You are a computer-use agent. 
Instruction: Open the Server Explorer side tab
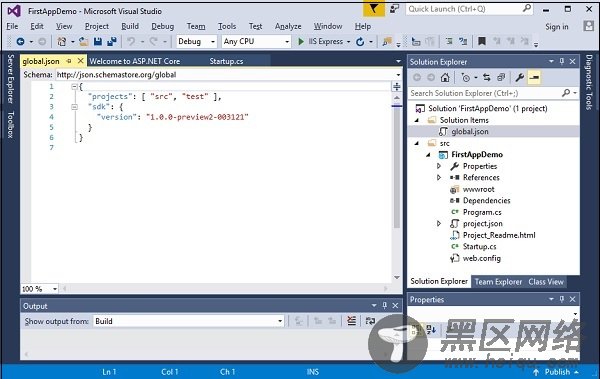tap(11, 79)
